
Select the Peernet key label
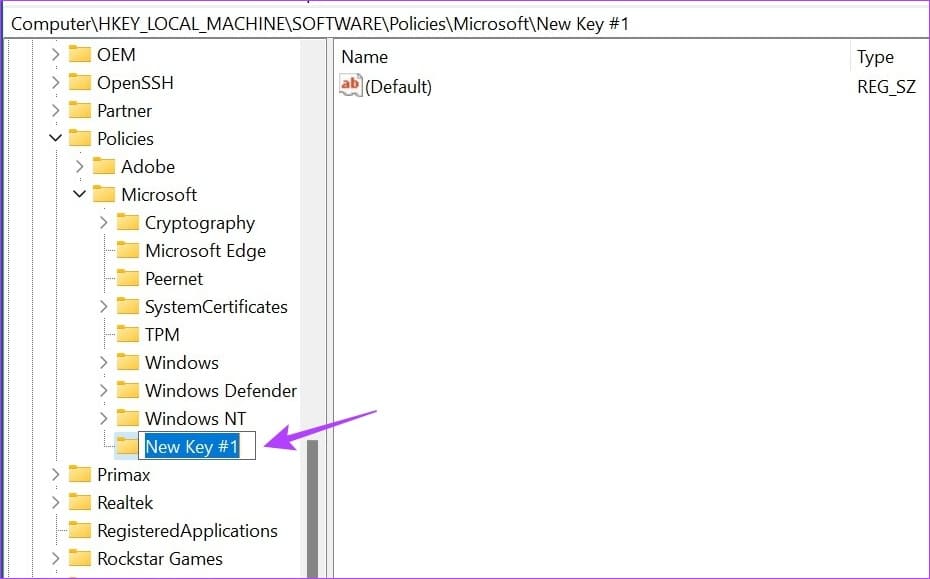(x=174, y=278)
